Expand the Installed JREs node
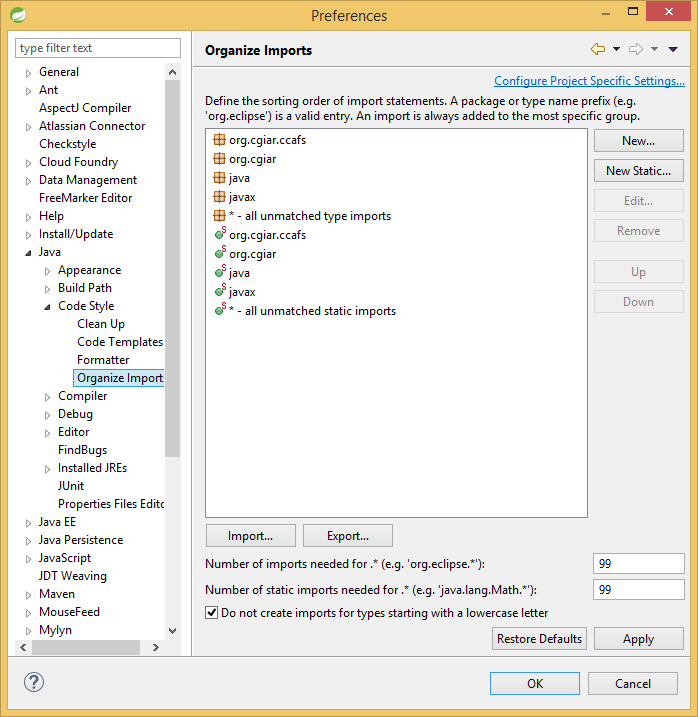 pyautogui.click(x=47, y=469)
